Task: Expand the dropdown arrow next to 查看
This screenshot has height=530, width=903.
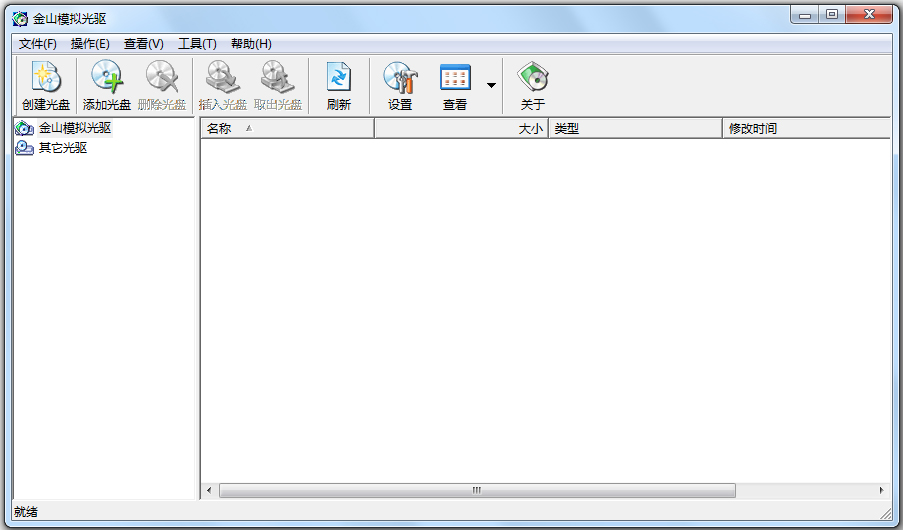Action: click(491, 85)
